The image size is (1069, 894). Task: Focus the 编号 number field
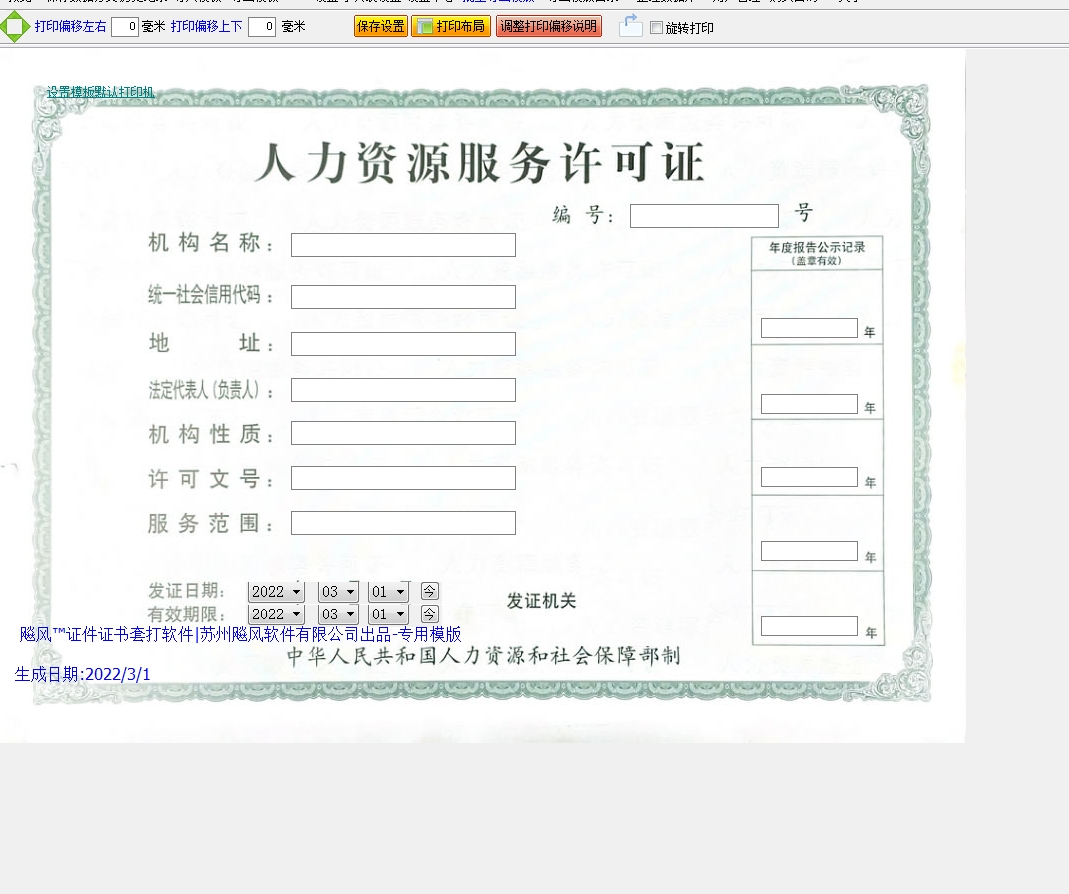[704, 216]
